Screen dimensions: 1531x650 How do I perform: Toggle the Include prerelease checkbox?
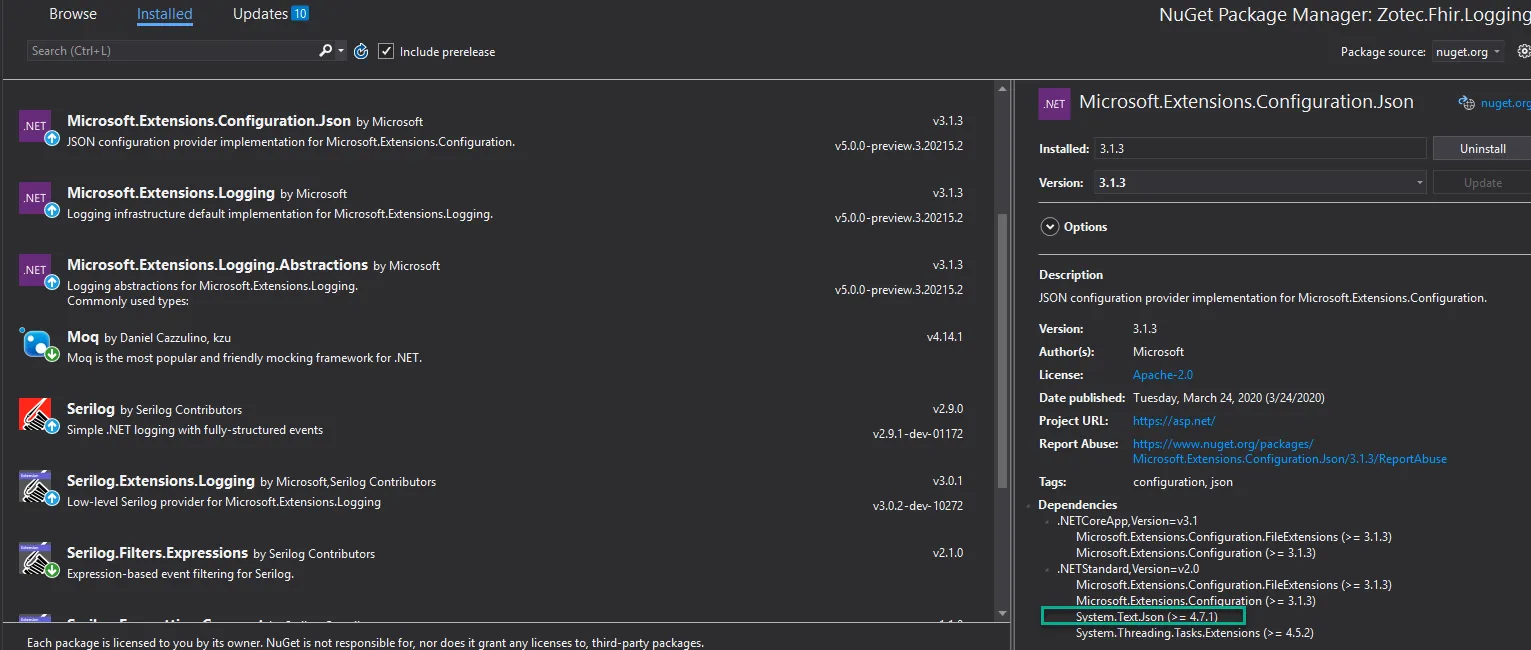coord(387,51)
